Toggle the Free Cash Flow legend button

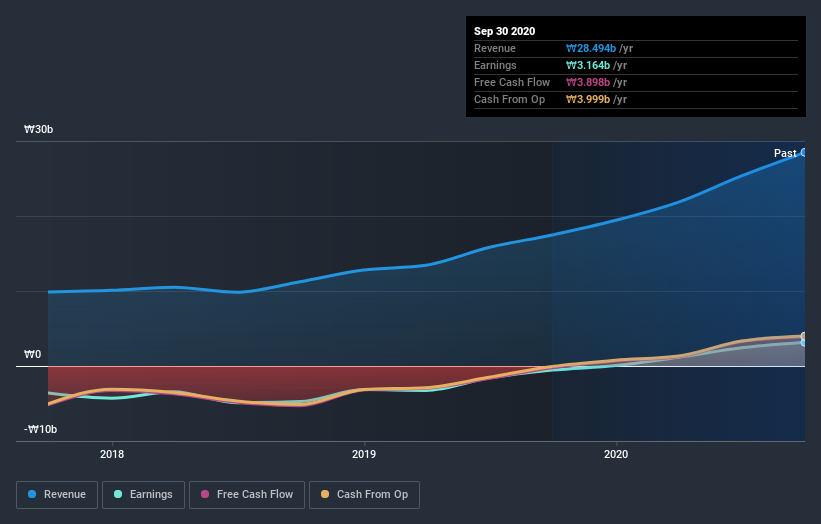247,495
